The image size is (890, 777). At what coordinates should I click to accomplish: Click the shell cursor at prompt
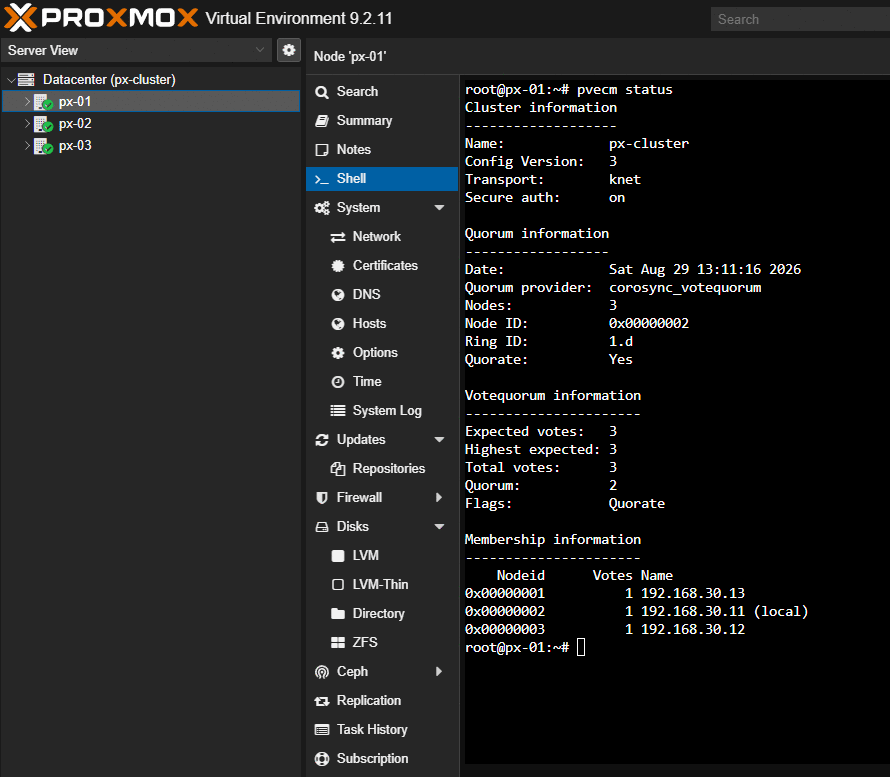(x=581, y=648)
